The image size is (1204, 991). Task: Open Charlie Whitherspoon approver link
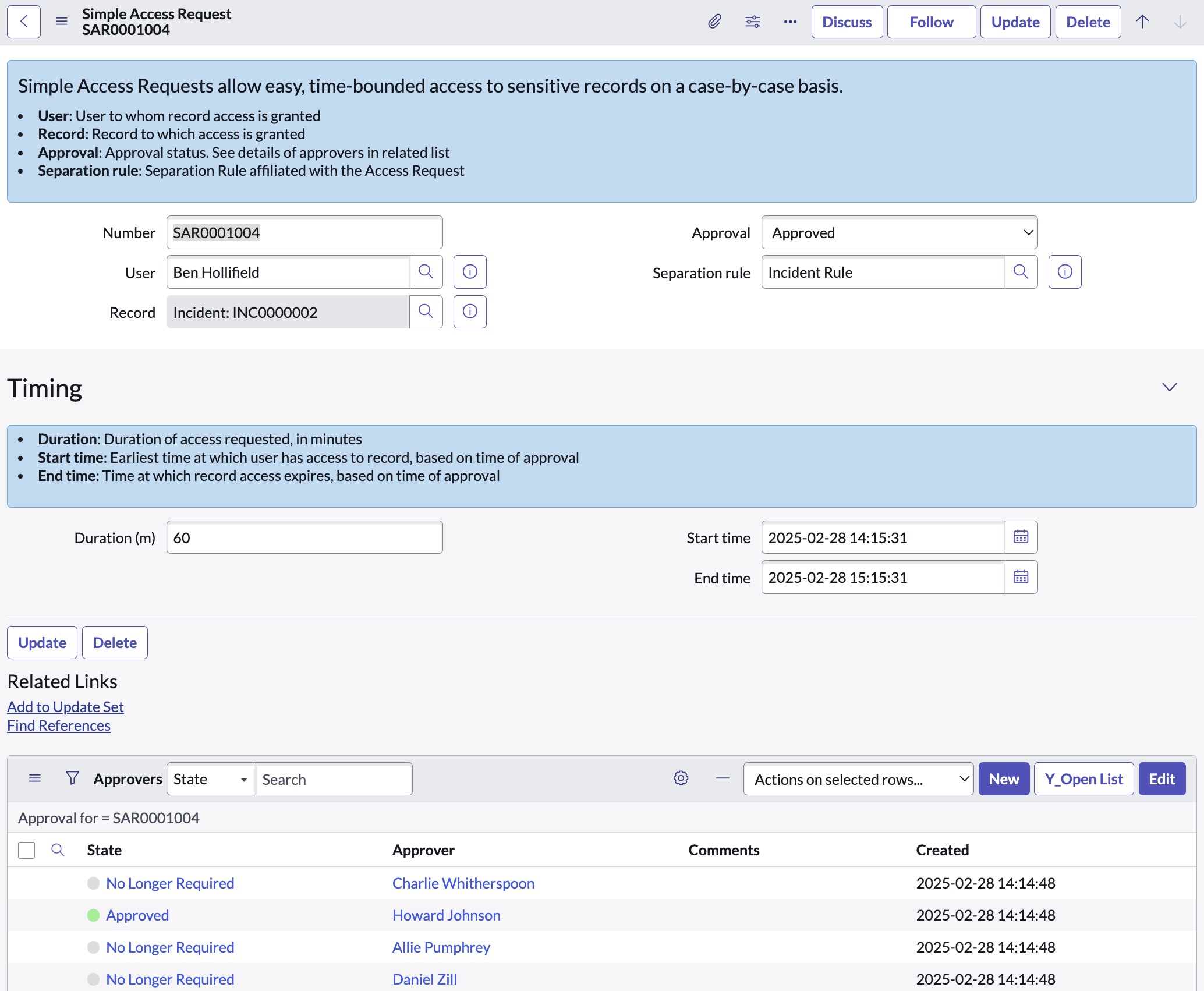point(463,883)
